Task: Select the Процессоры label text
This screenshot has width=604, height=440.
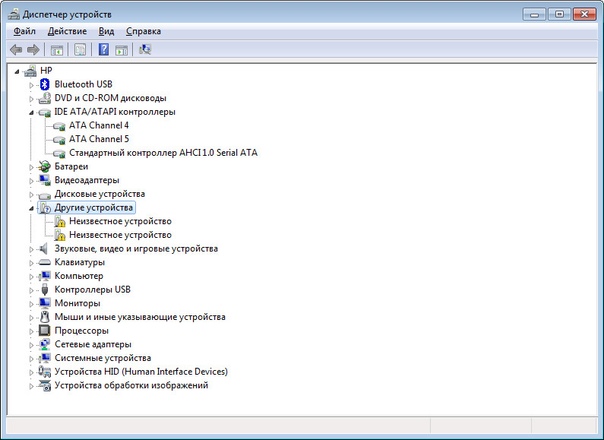Action: [x=81, y=331]
